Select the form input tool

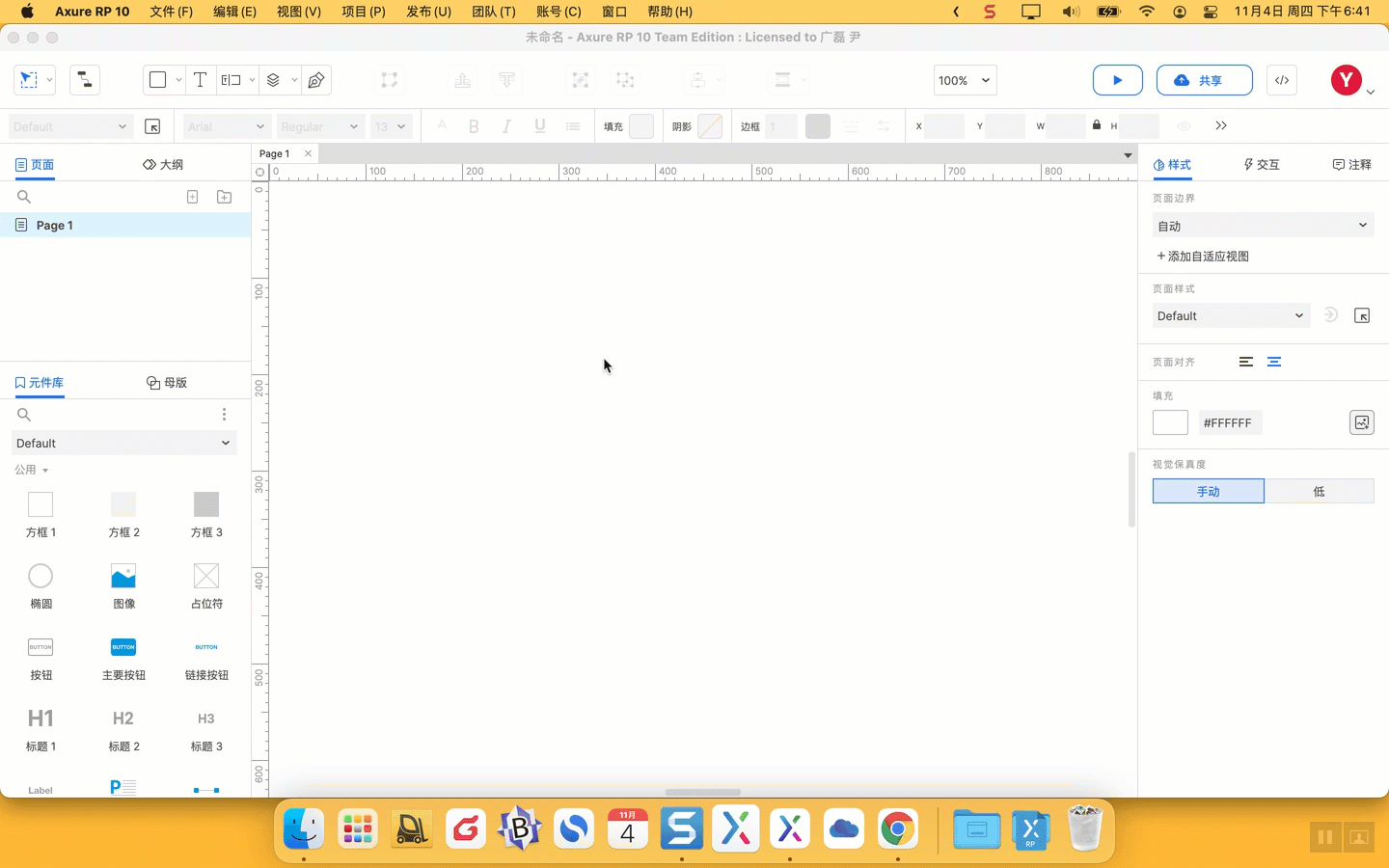coord(231,80)
